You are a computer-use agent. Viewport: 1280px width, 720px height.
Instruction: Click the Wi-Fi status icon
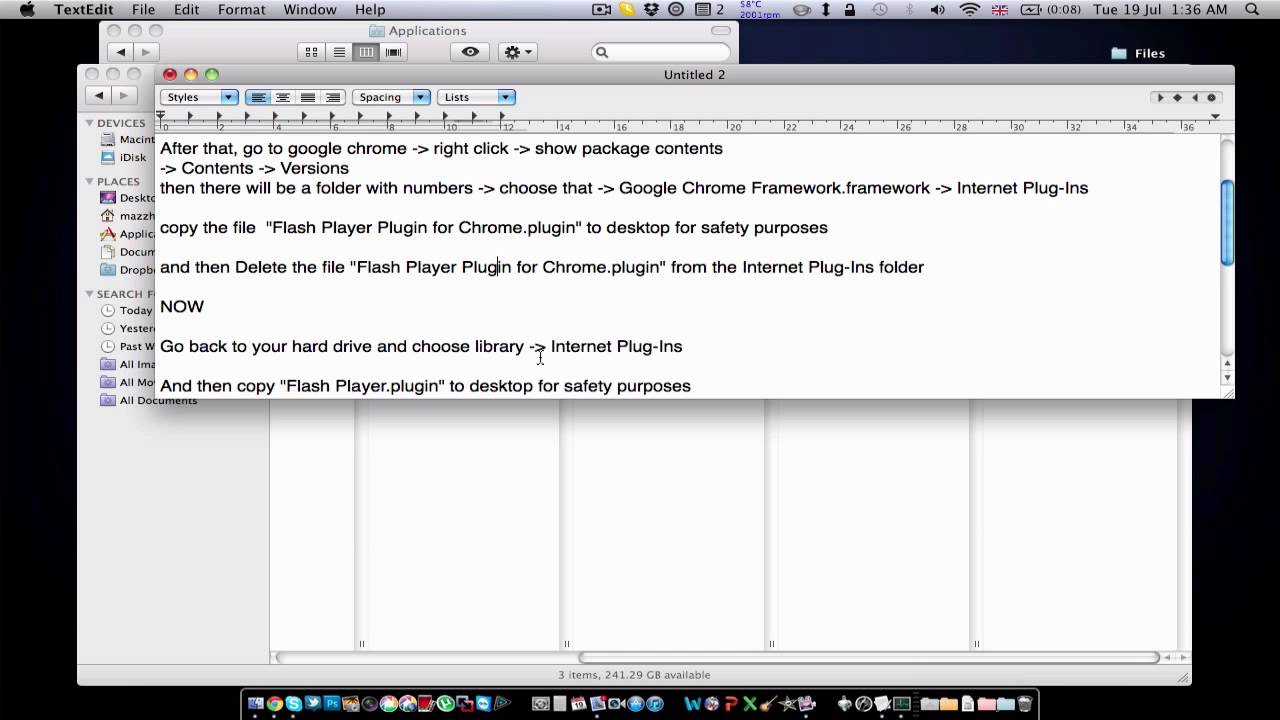[x=969, y=10]
